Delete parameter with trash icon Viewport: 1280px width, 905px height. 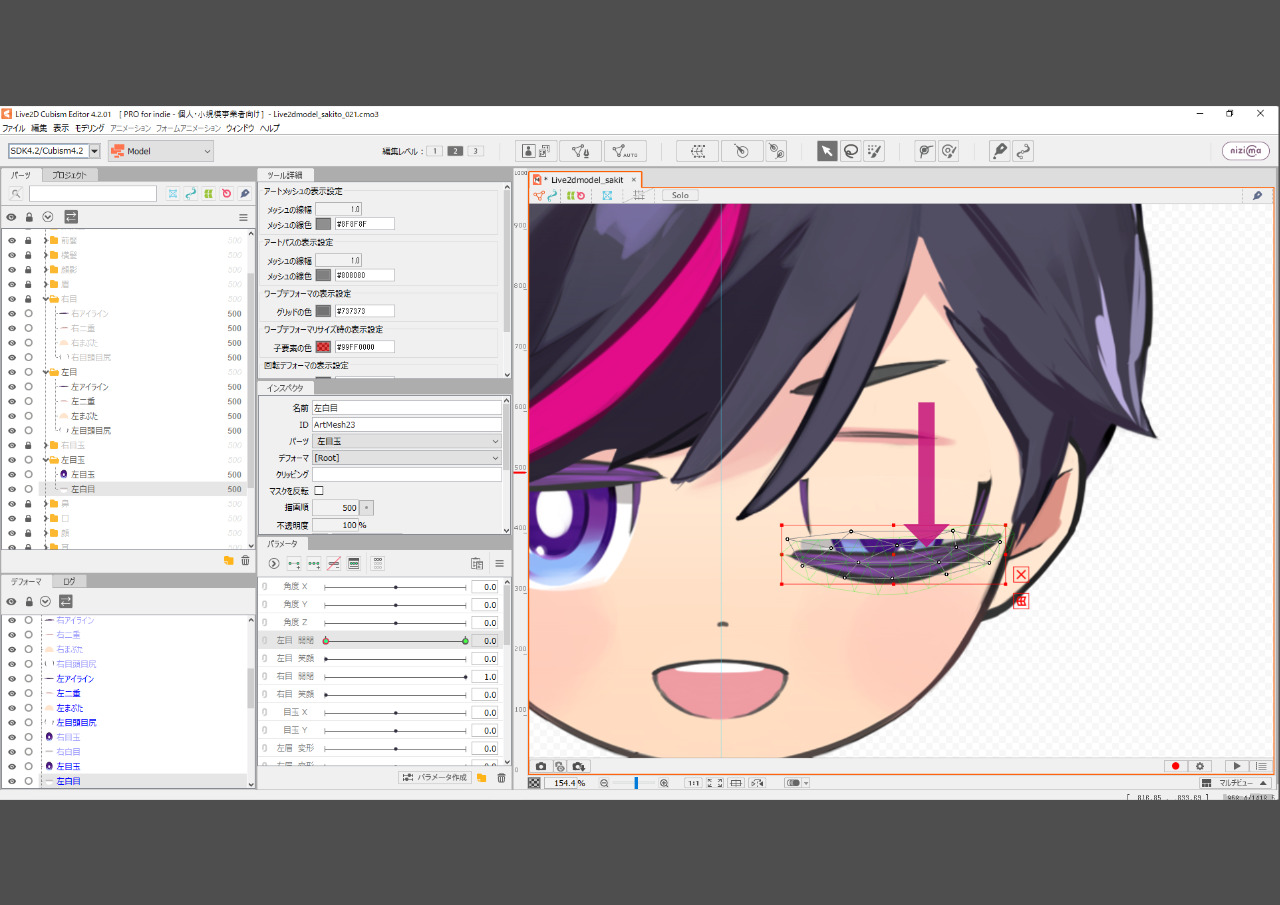click(x=501, y=777)
